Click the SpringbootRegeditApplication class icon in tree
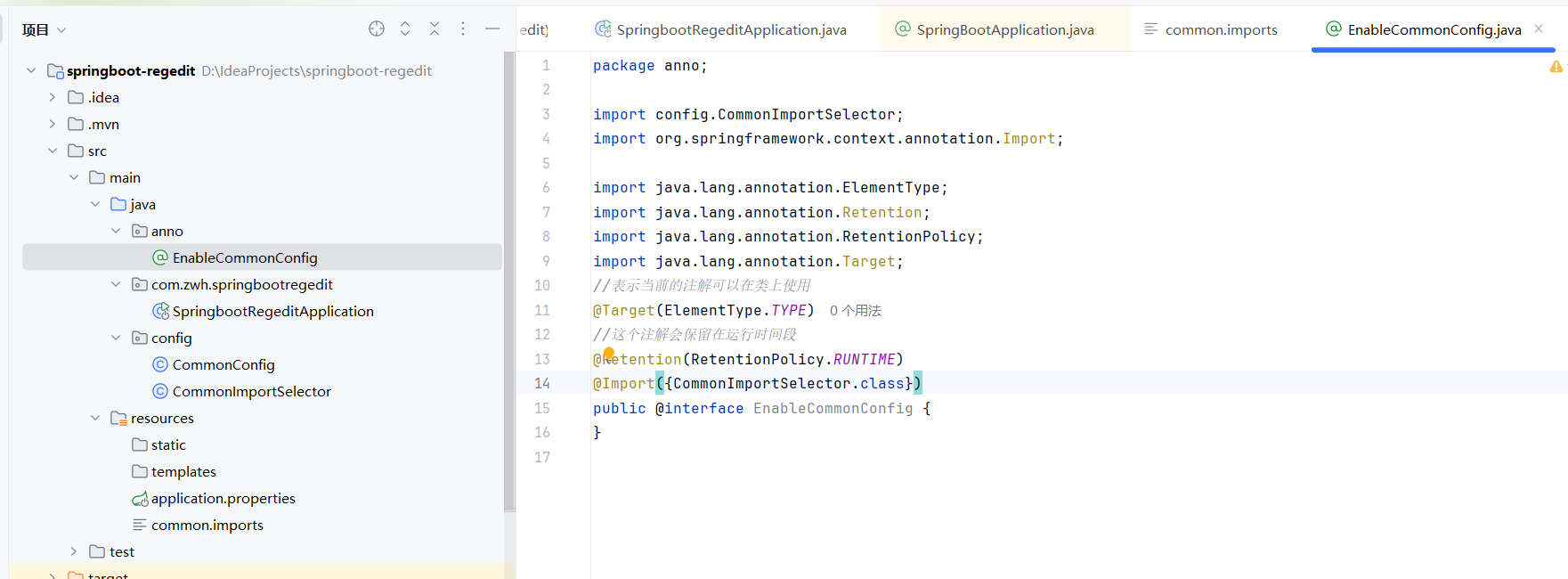This screenshot has width=1568, height=579. click(160, 311)
